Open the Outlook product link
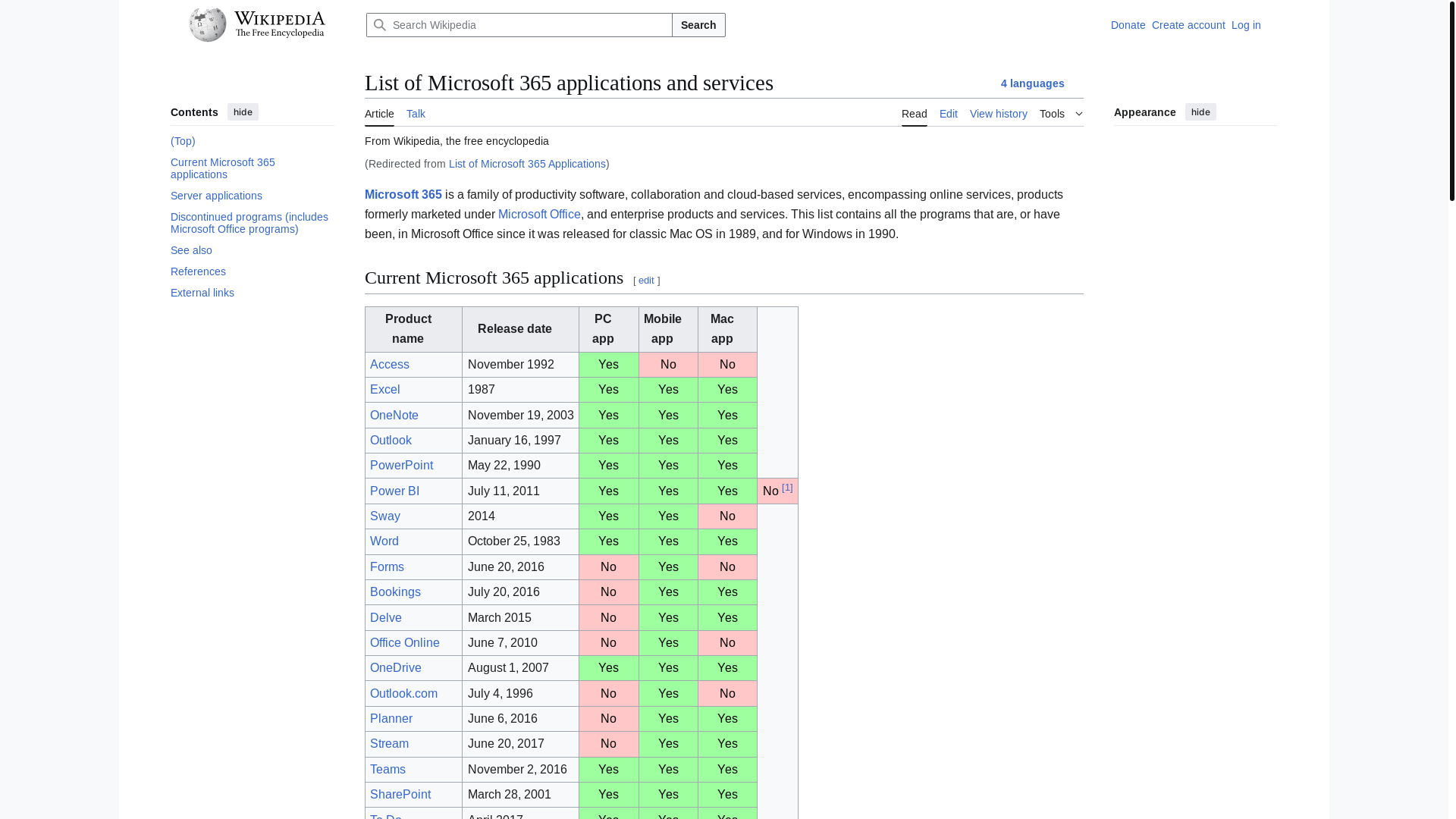 point(391,441)
